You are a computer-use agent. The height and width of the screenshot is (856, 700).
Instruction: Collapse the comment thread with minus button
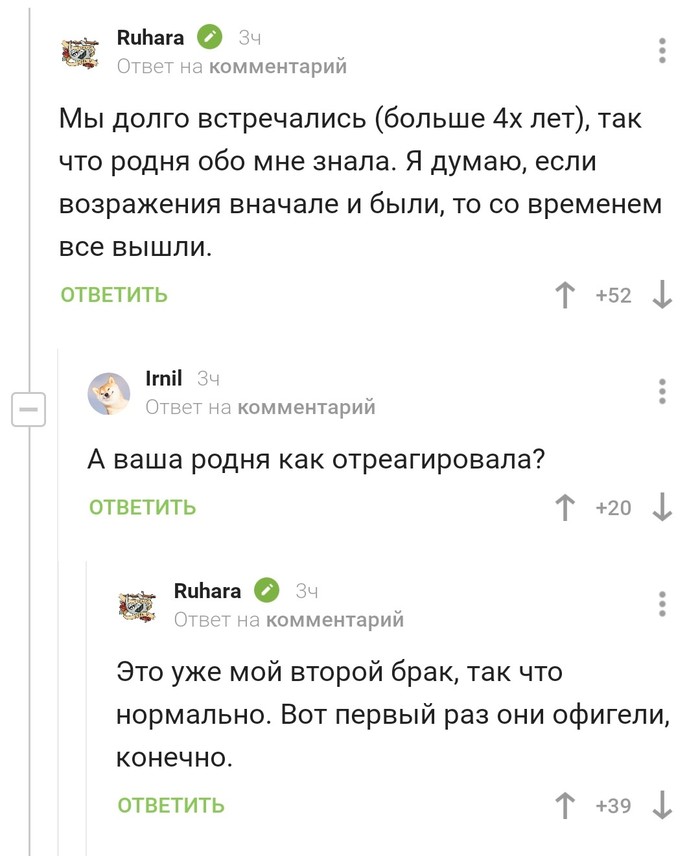(29, 410)
